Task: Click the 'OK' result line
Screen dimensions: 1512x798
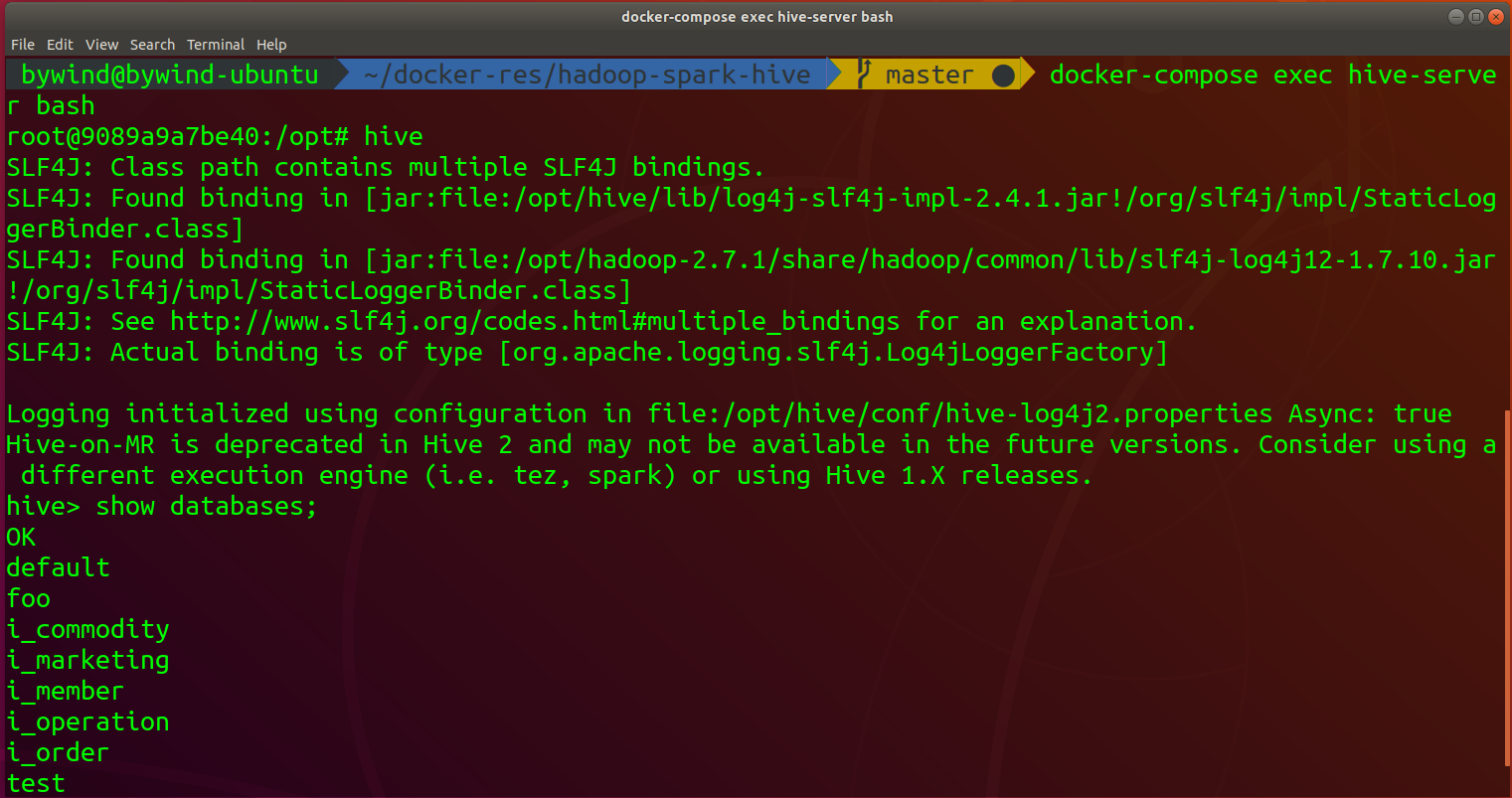Action: coord(21,537)
